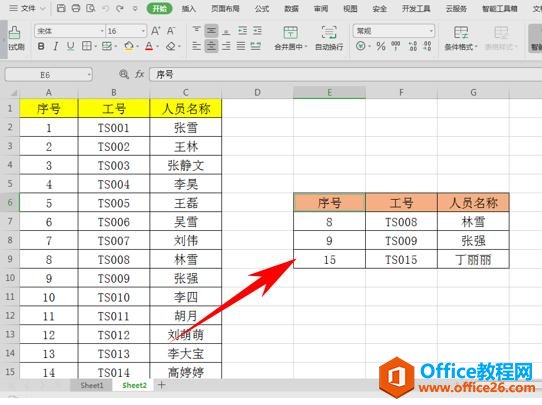Screen dimensions: 542x405
Task: Open the font size dropdown showing 16
Action: (143, 31)
